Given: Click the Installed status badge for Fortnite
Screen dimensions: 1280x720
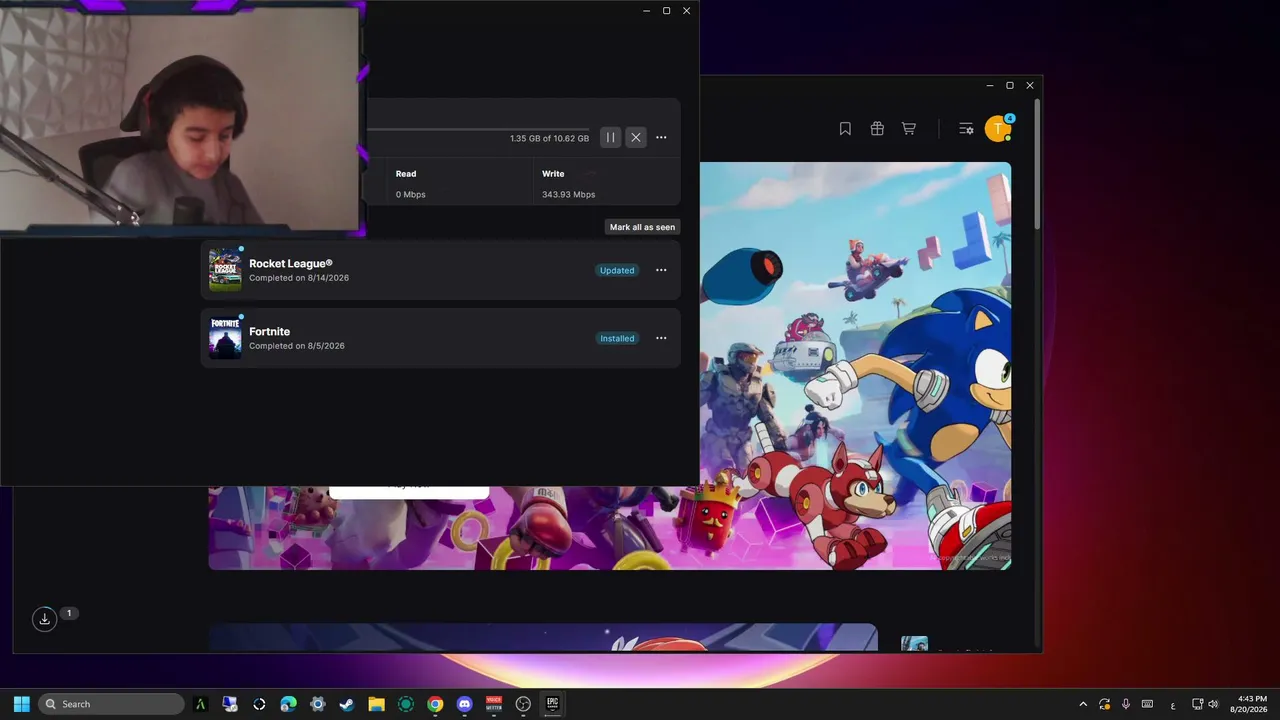Looking at the screenshot, I should point(617,338).
